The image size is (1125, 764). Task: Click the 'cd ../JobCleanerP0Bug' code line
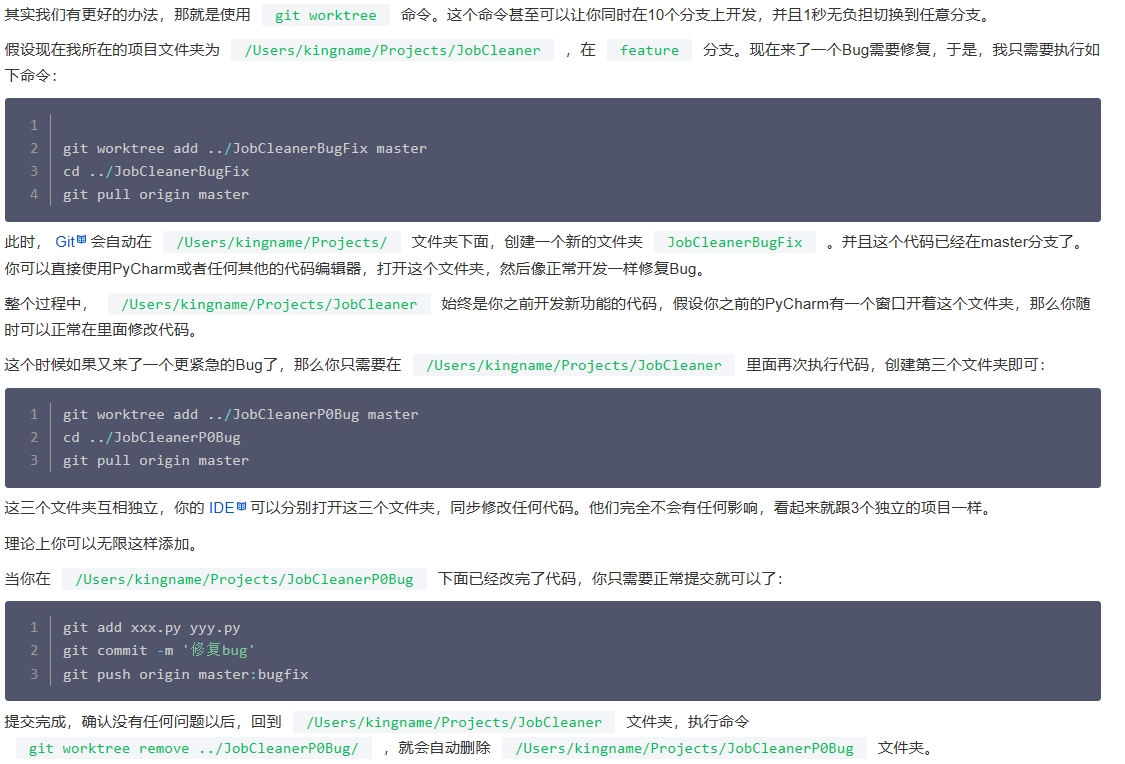tap(152, 437)
